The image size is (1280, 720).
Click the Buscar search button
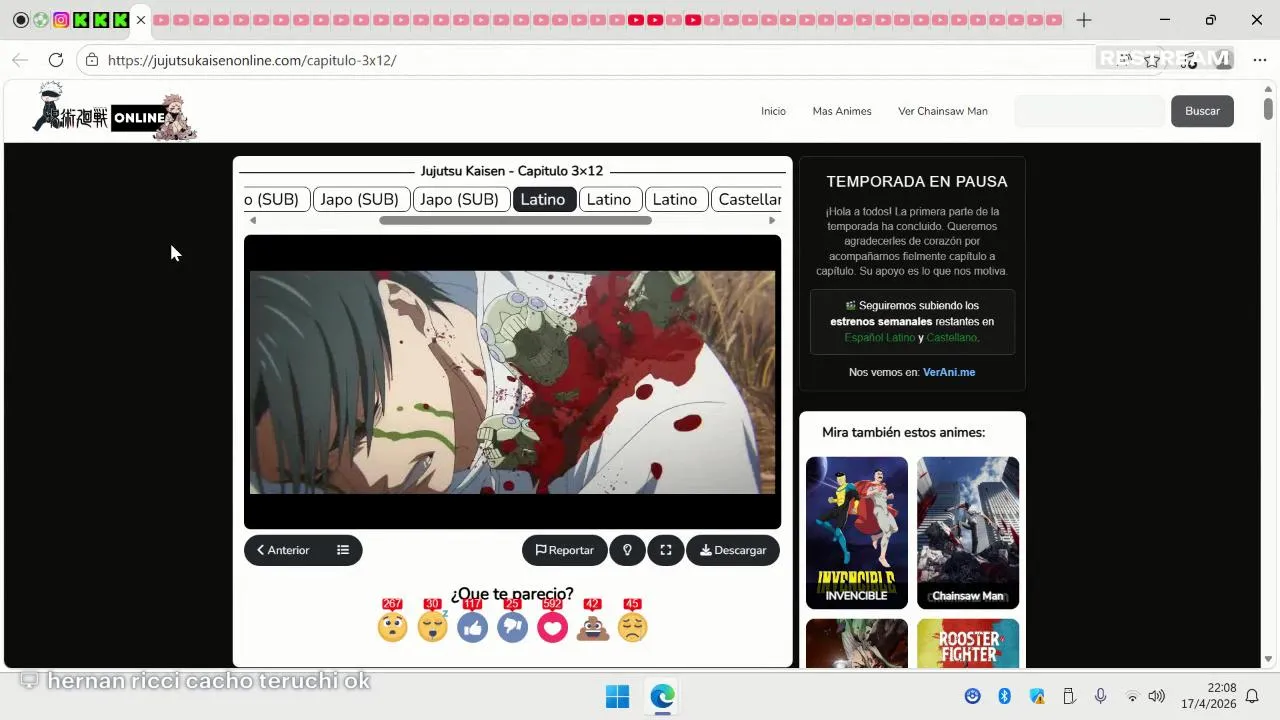[x=1202, y=111]
